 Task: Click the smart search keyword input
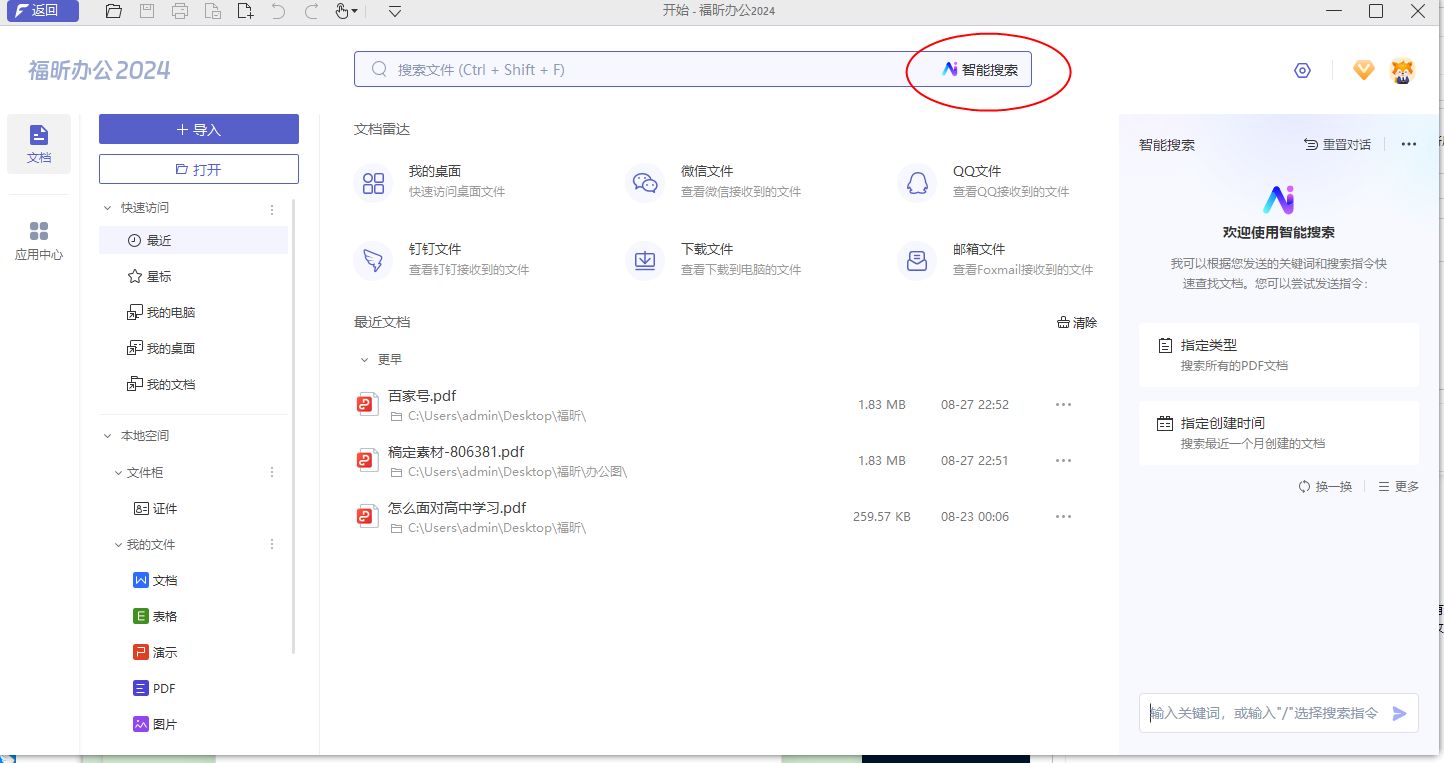click(1263, 713)
